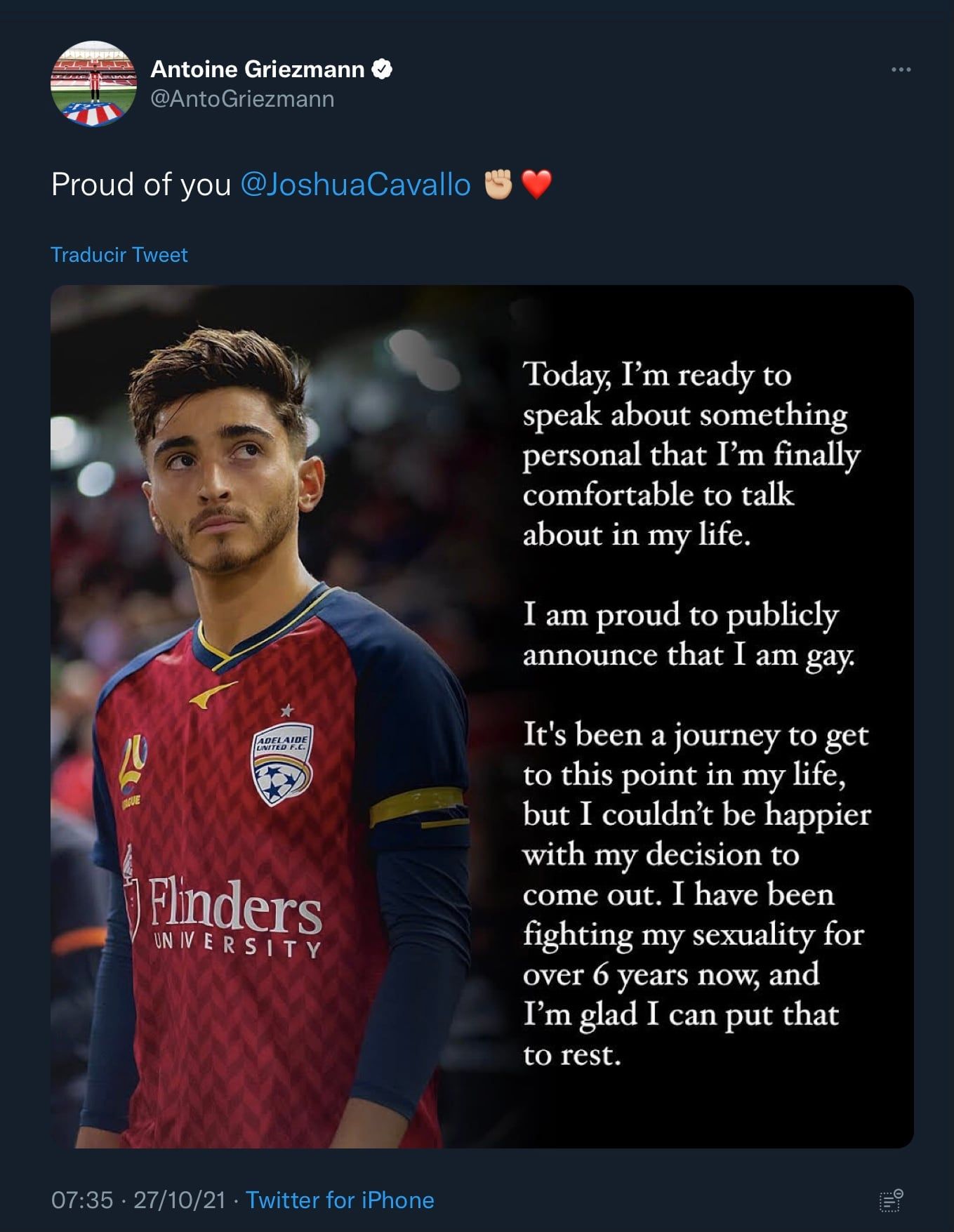Click Antoine Griezmann's profile avatar
The width and height of the screenshot is (954, 1232).
(x=93, y=84)
